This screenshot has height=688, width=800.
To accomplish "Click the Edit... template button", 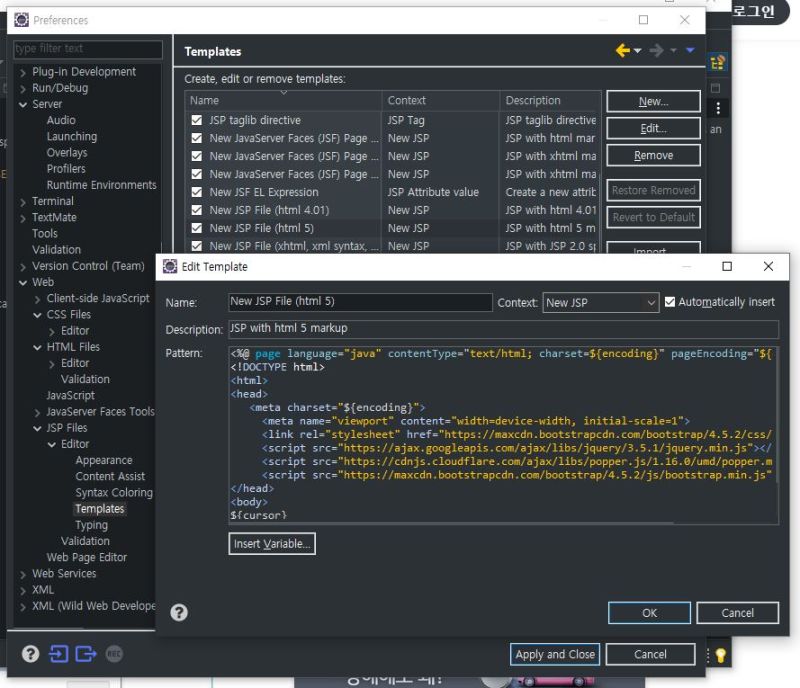I will [x=653, y=128].
